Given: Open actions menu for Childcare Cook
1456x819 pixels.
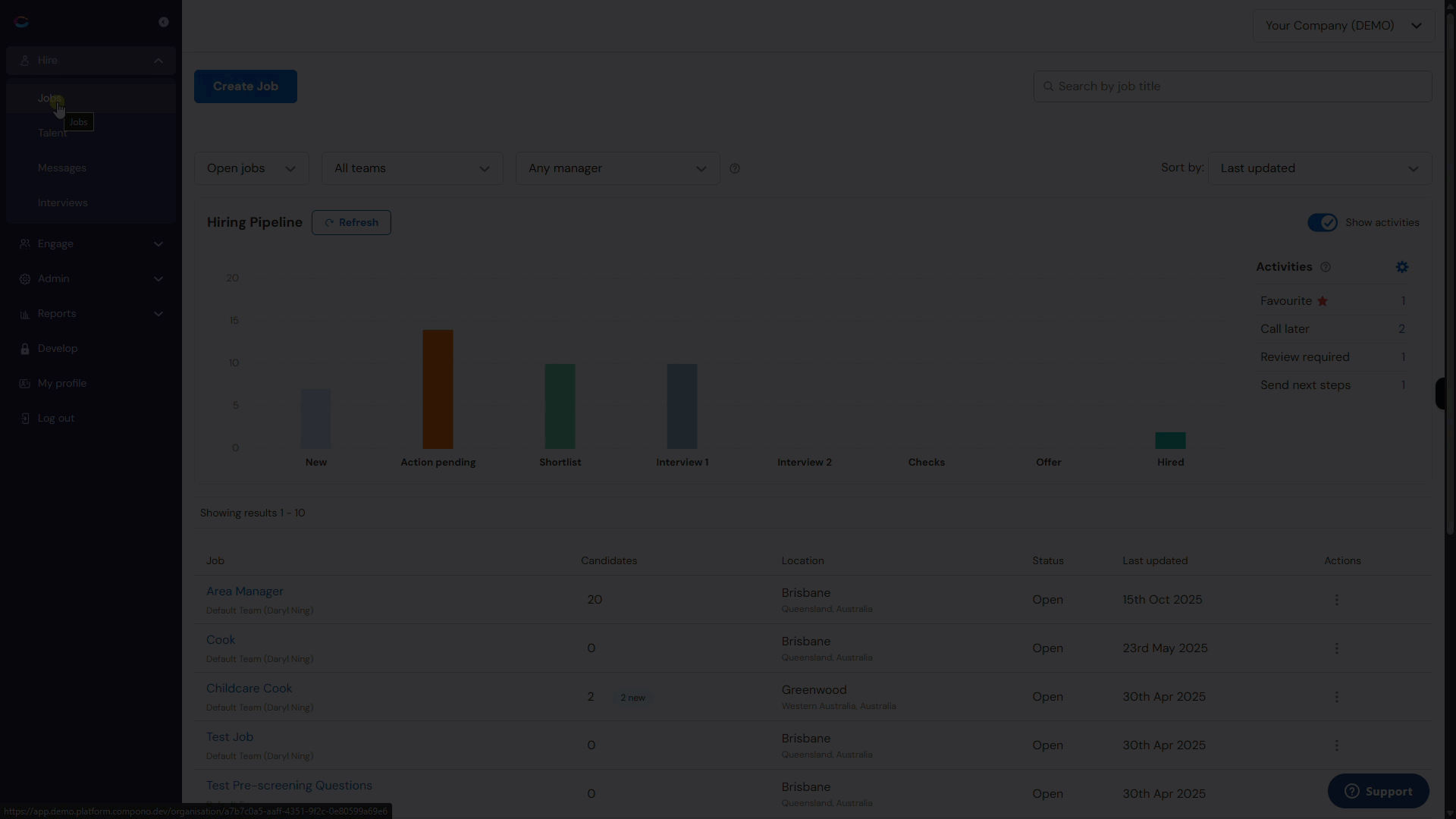Looking at the screenshot, I should tap(1337, 697).
